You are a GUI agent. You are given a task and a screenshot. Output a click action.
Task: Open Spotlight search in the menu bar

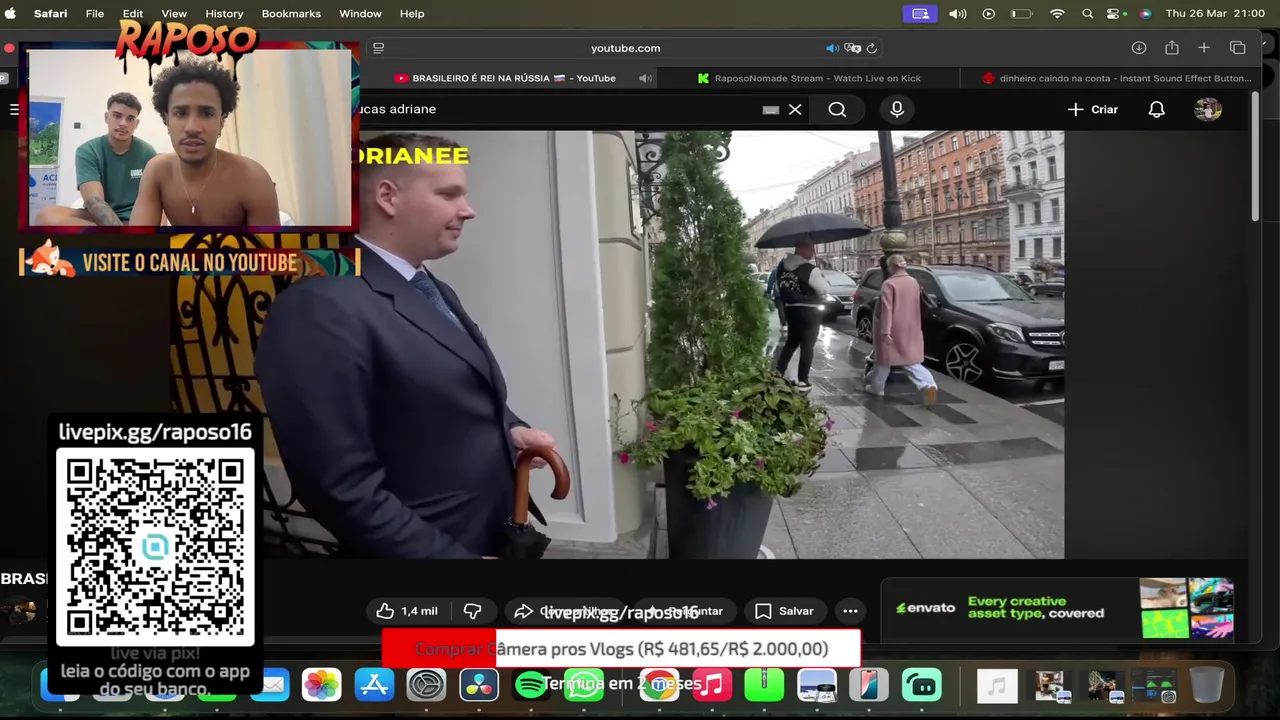1087,14
